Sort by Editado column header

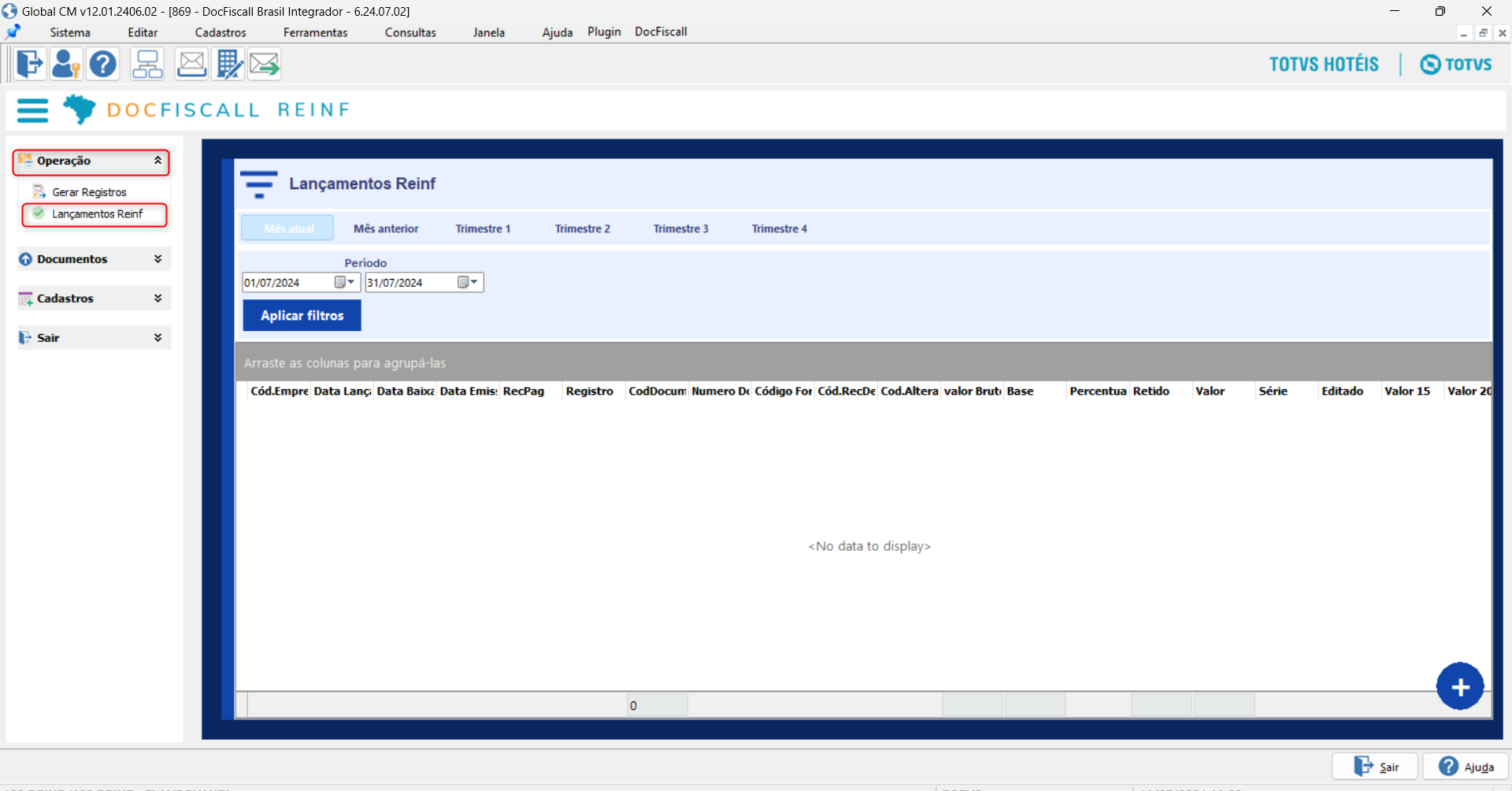coord(1350,391)
